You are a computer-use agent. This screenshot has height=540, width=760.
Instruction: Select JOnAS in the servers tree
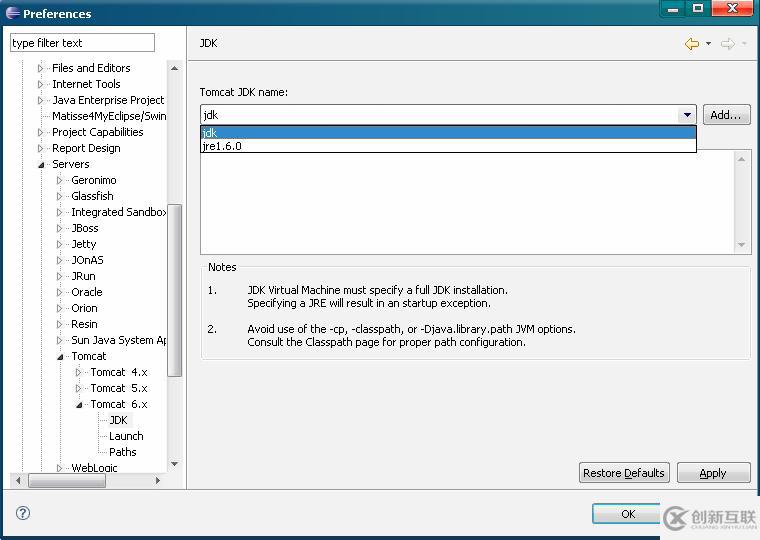click(x=87, y=260)
